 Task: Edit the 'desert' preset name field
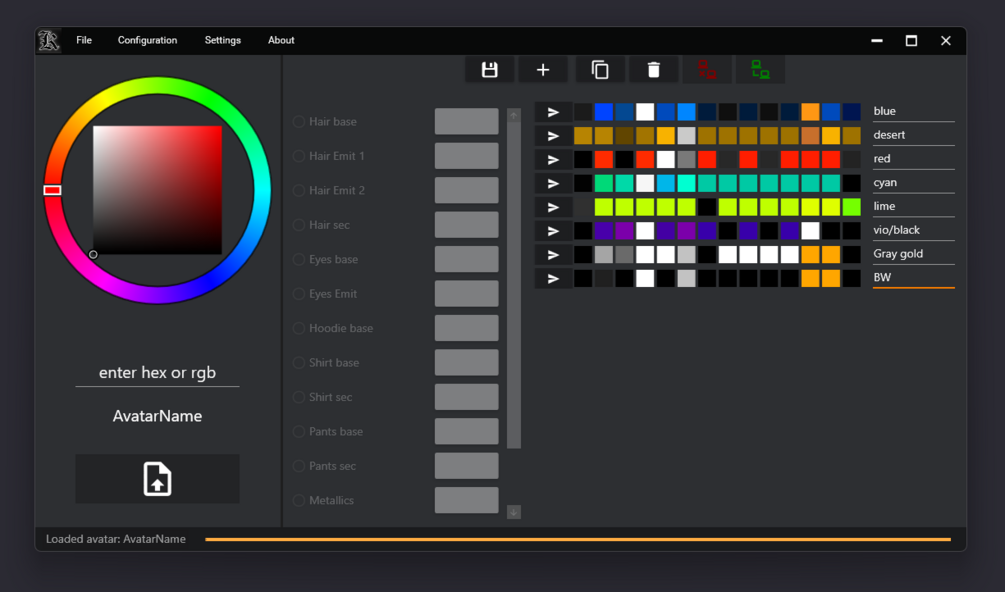click(x=913, y=135)
